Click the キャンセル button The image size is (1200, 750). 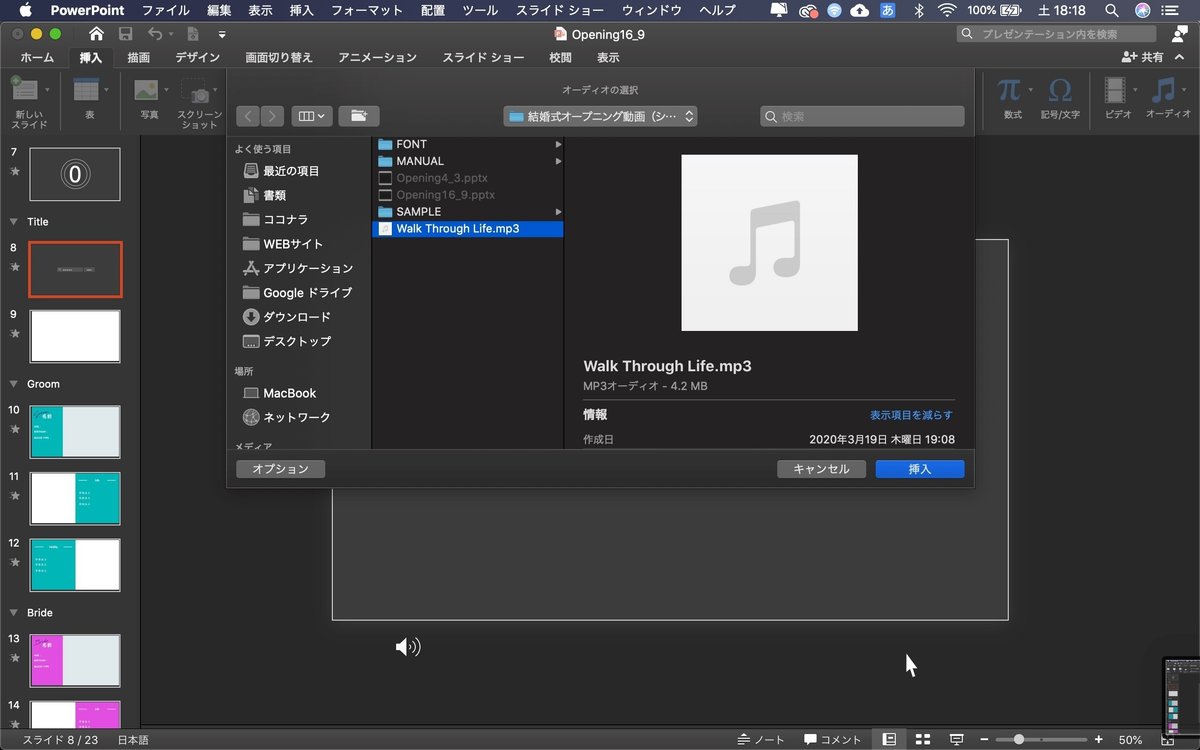click(x=821, y=469)
